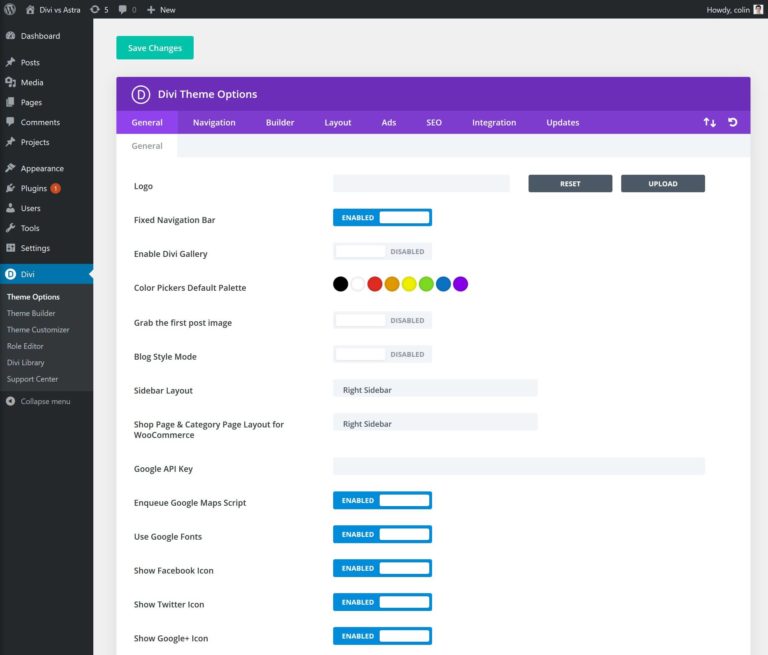Click the Pages icon in sidebar
This screenshot has height=655, width=768.
10,102
